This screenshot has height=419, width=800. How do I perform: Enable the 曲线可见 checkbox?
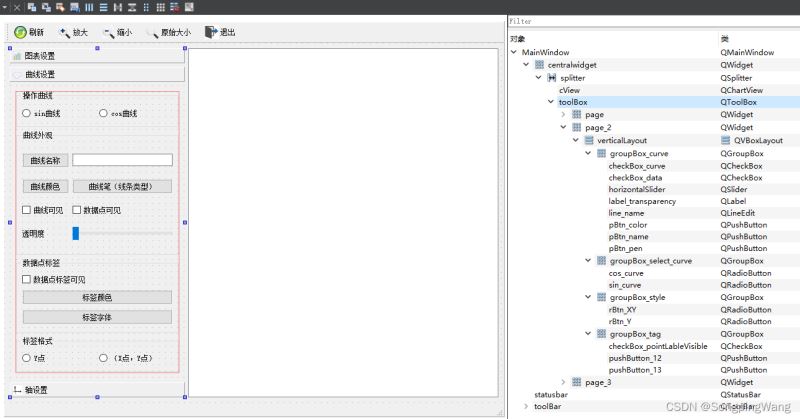[27, 210]
